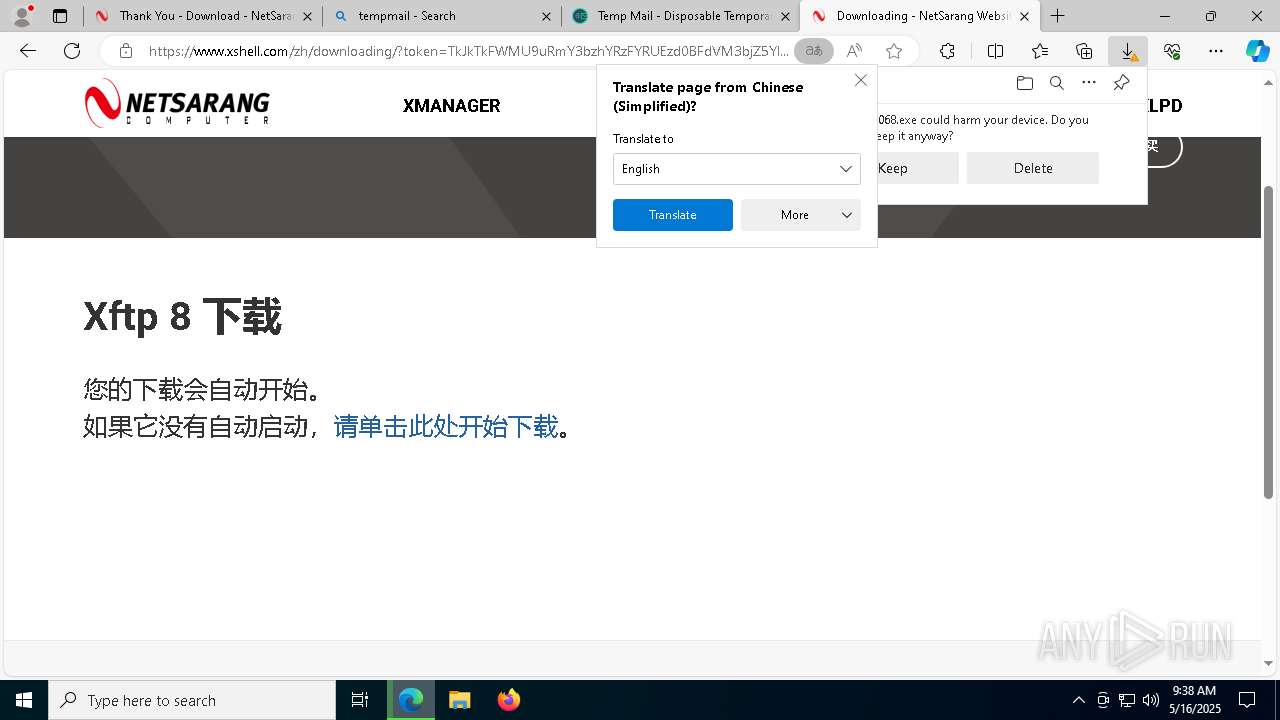Click the Chinese start-download link
This screenshot has width=1280, height=720.
pyautogui.click(x=446, y=427)
